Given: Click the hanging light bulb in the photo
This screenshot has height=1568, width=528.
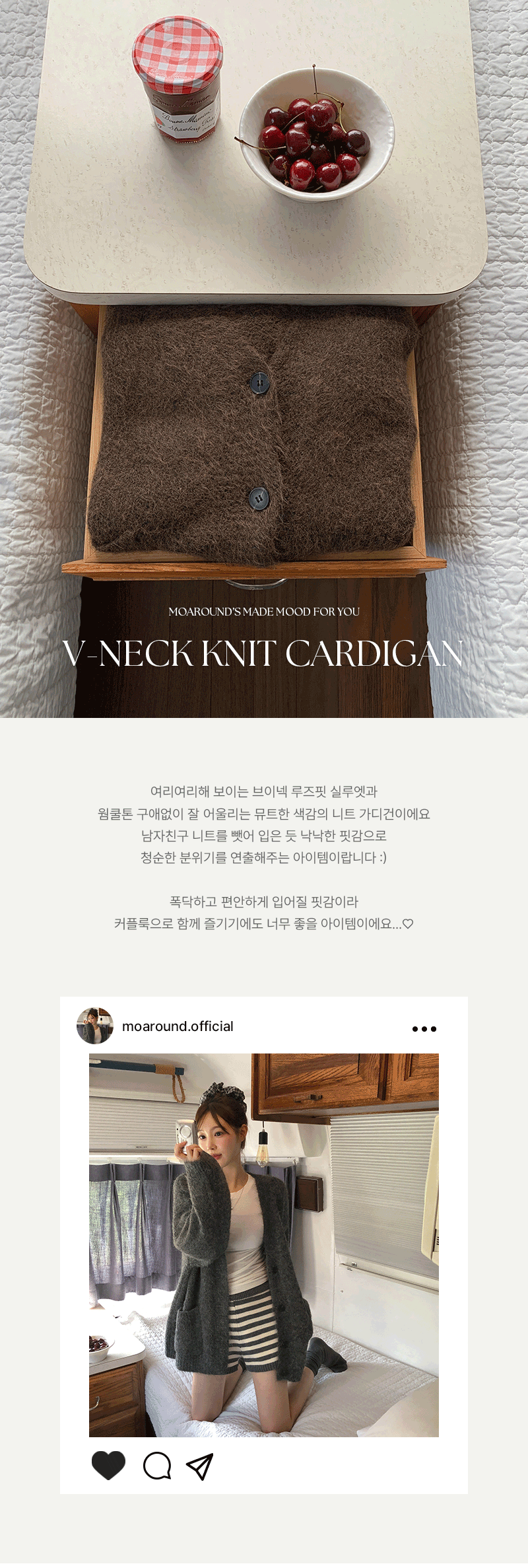Looking at the screenshot, I should click(x=262, y=1151).
